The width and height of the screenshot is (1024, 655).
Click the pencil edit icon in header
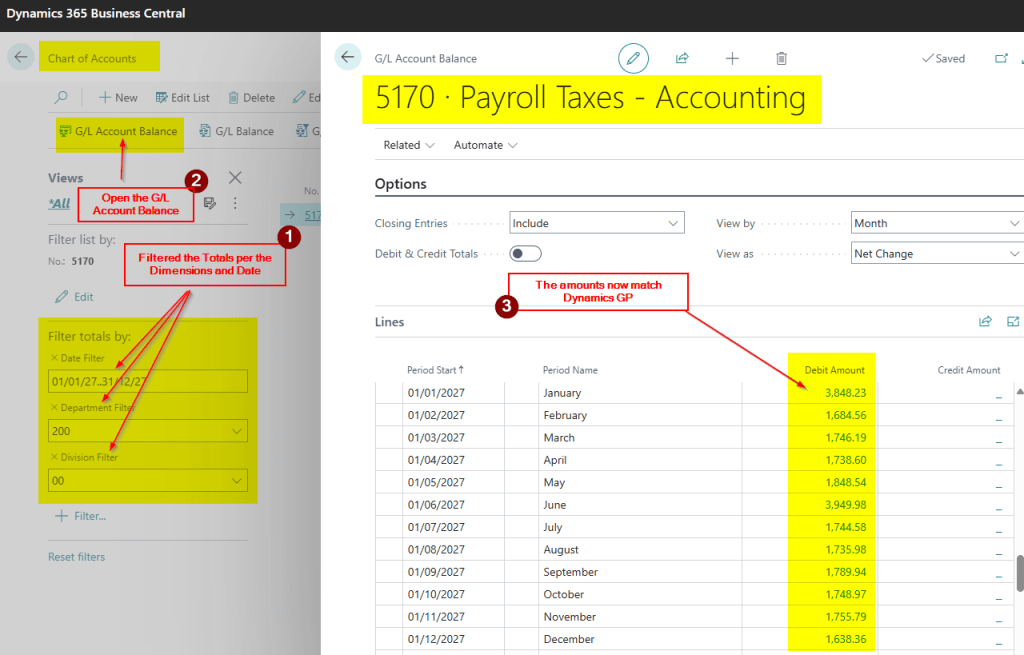632,59
